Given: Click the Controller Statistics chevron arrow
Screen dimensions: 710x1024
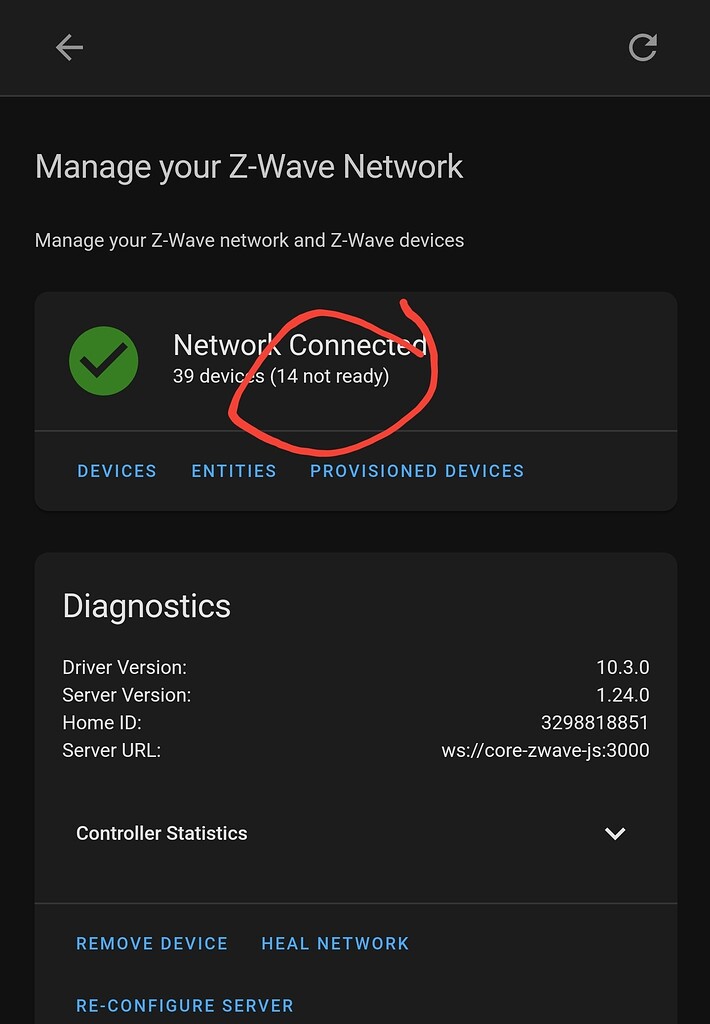Looking at the screenshot, I should point(616,833).
